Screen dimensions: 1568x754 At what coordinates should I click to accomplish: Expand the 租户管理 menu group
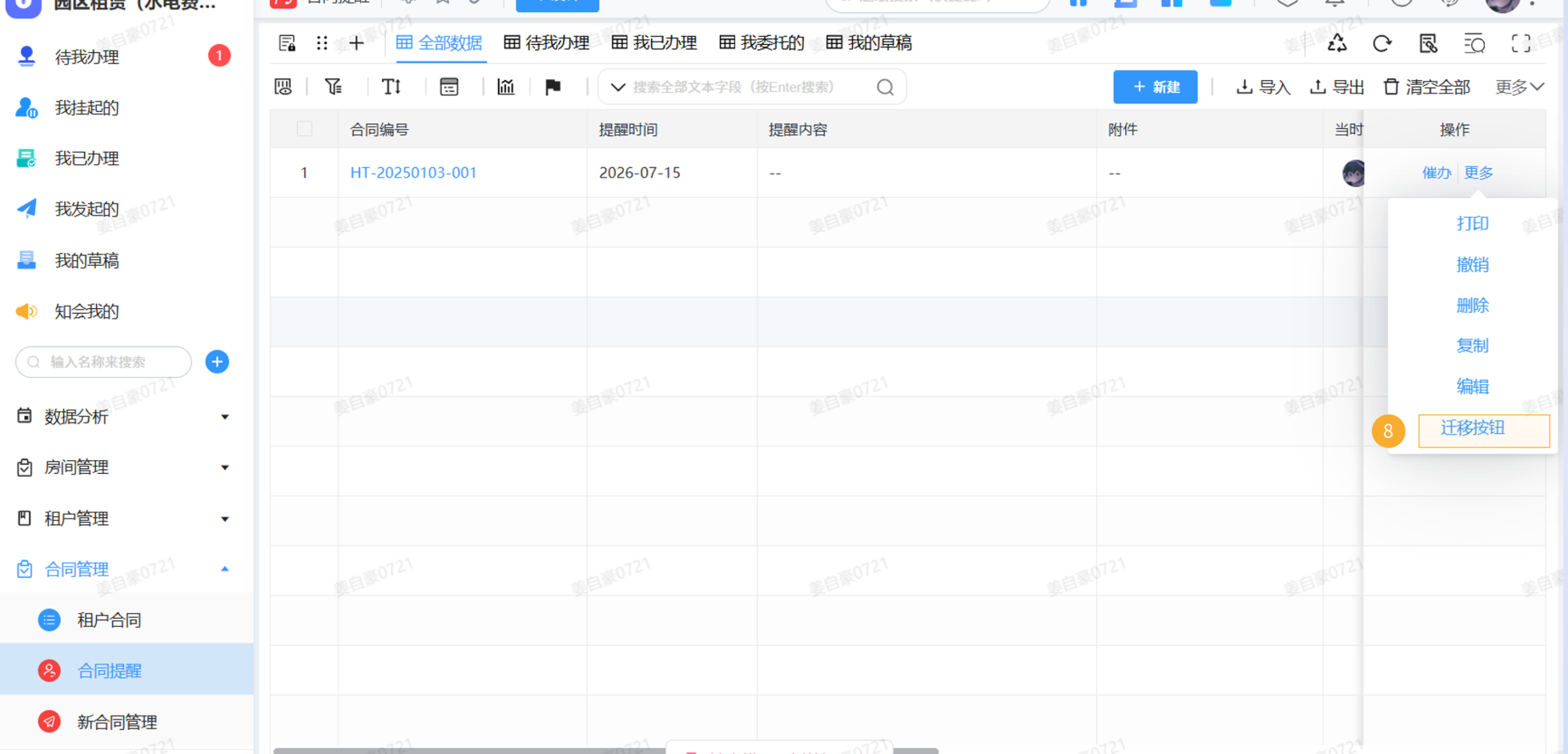[126, 519]
